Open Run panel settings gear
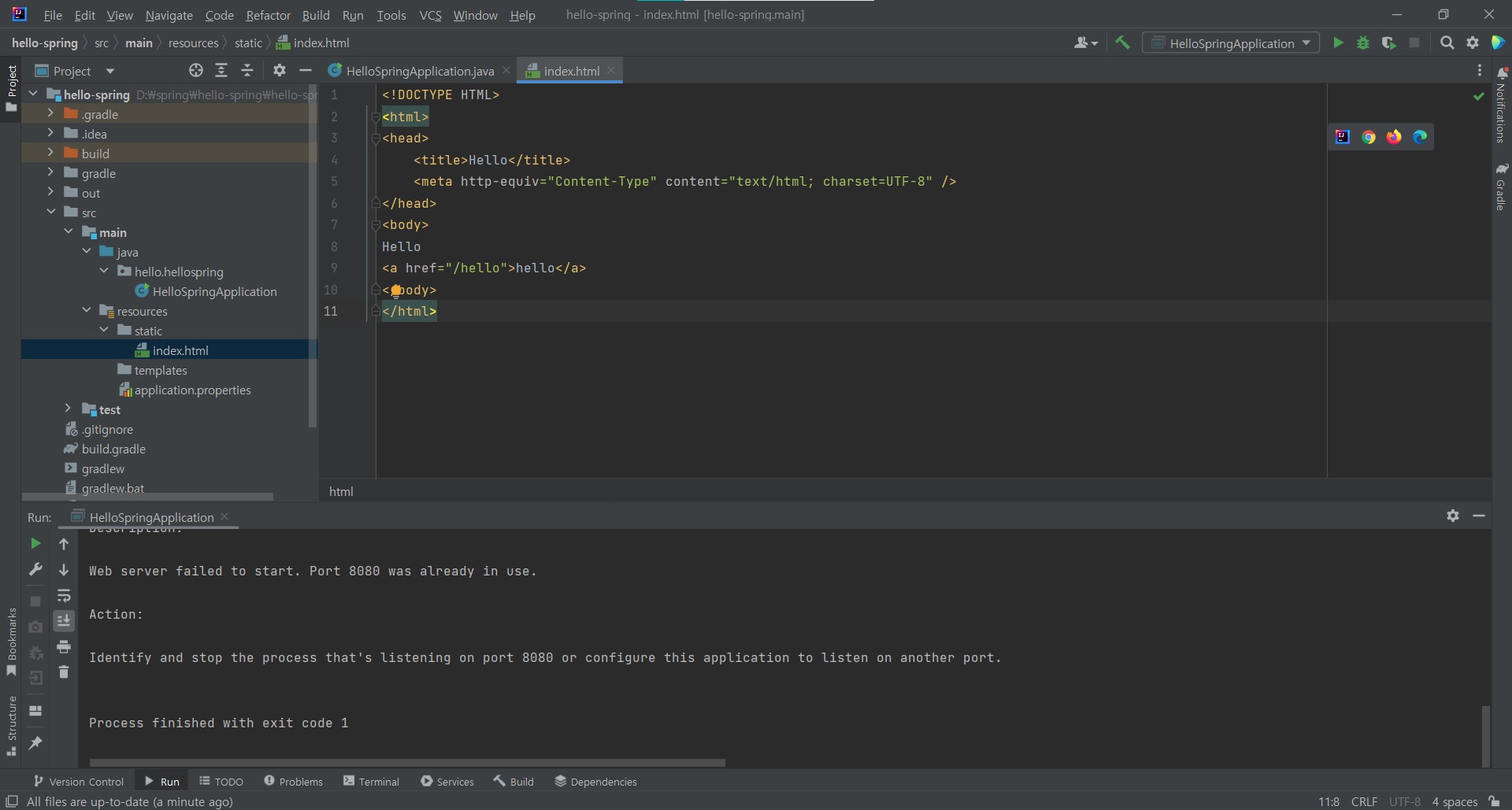The image size is (1512, 810). pyautogui.click(x=1453, y=516)
